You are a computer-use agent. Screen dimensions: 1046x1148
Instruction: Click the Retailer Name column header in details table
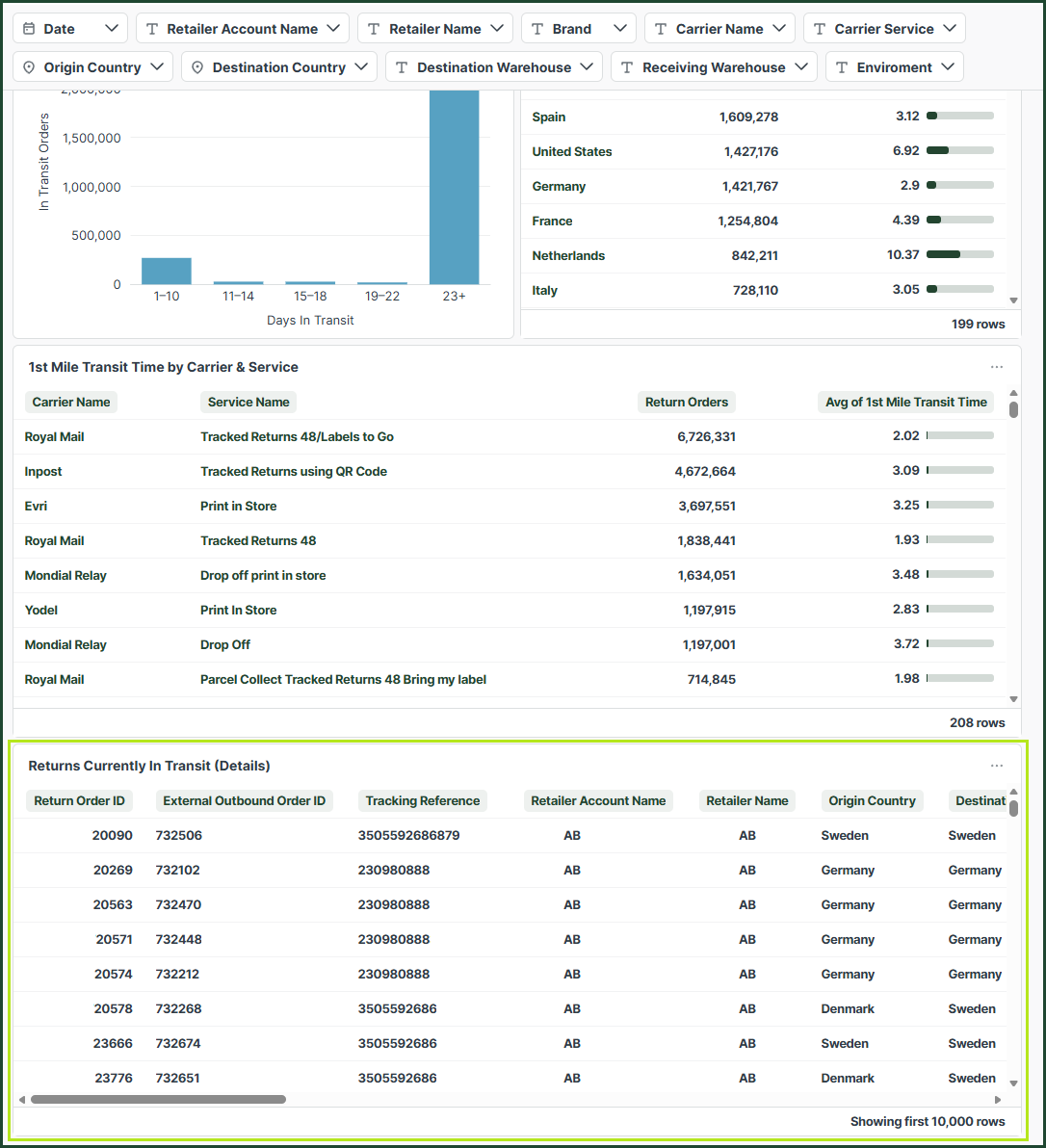(747, 801)
